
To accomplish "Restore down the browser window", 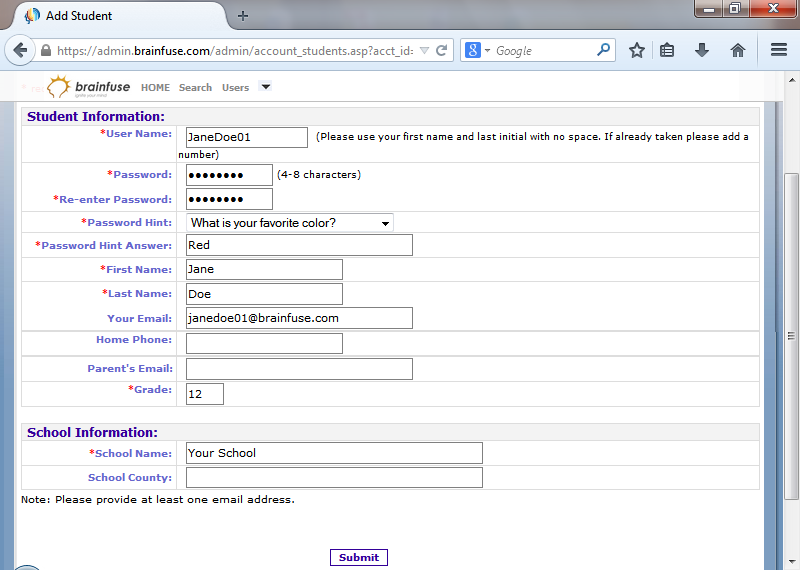I will pos(735,9).
